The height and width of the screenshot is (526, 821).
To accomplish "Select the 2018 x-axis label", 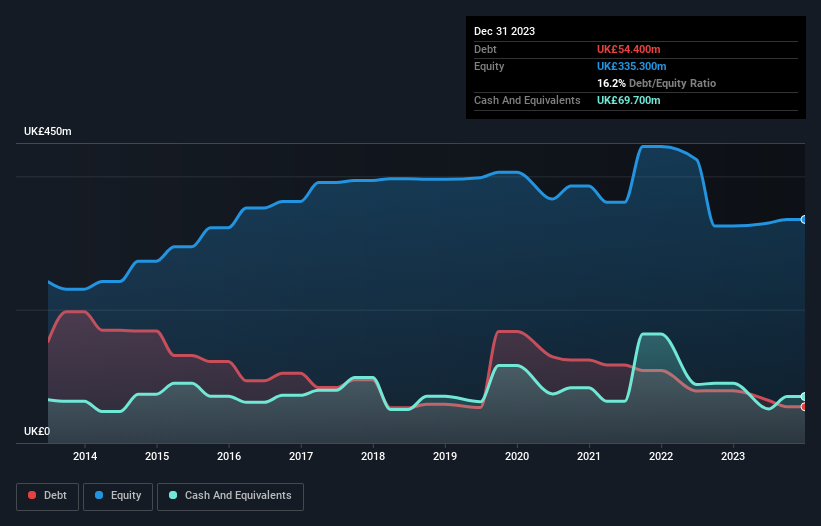I will (373, 456).
